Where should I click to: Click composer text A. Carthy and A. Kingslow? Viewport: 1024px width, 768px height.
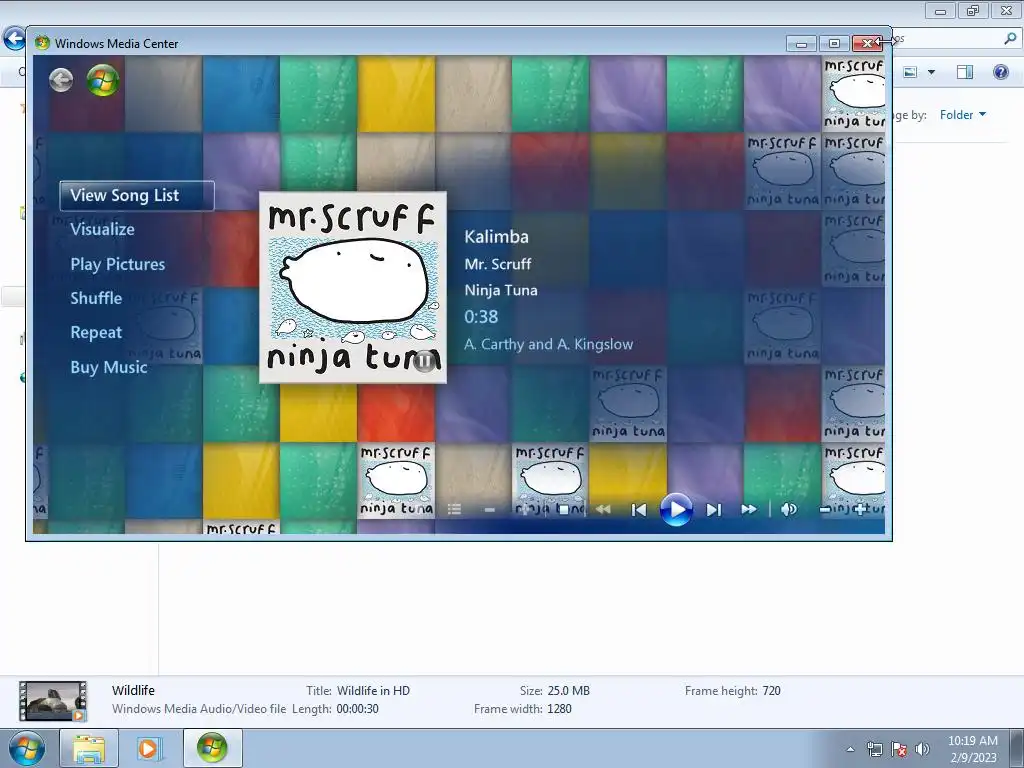coord(549,344)
